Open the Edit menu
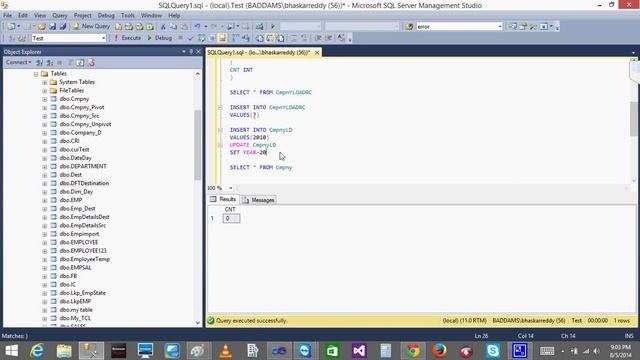This screenshot has height=360, width=640. point(23,15)
